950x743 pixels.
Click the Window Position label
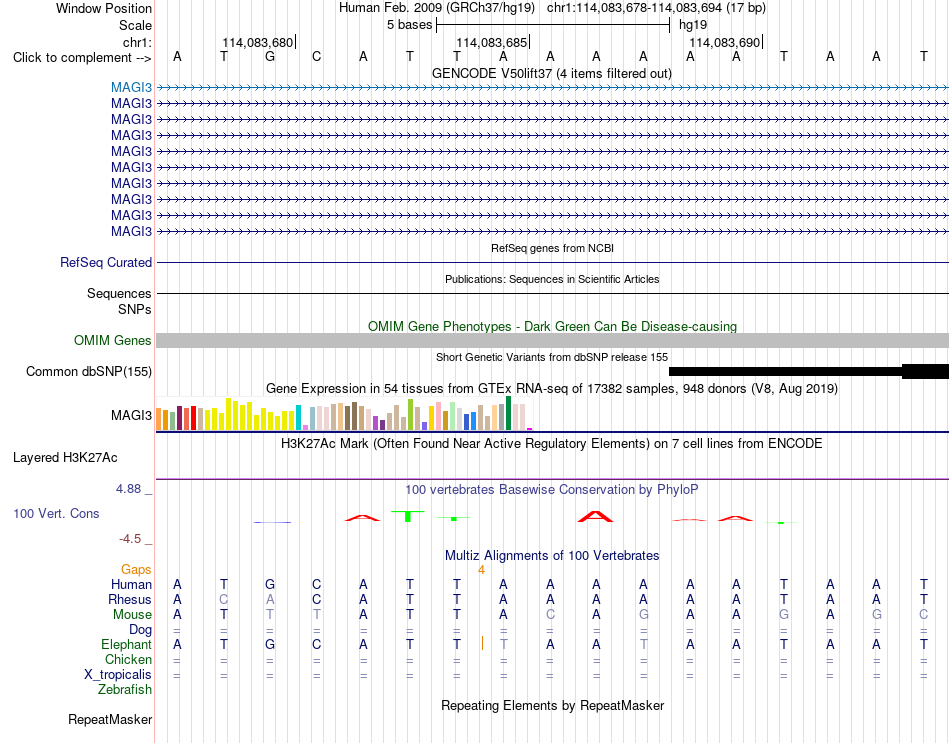click(x=104, y=8)
